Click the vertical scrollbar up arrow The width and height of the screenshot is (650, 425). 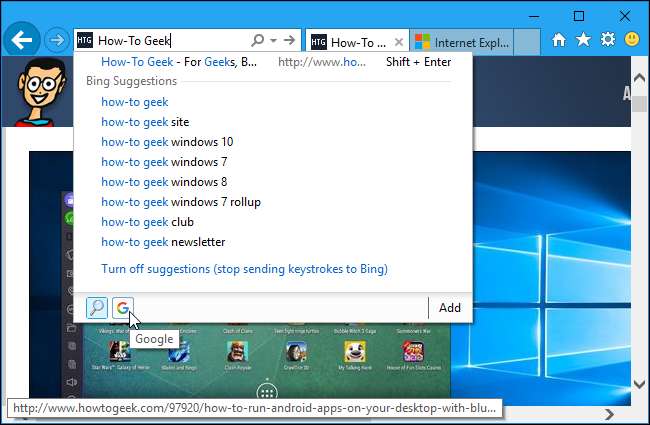click(639, 78)
